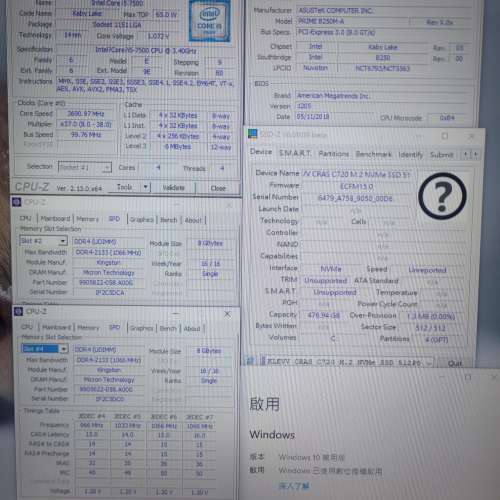
Task: Click the tab scroll arrows in SSD-Z
Action: point(470,154)
